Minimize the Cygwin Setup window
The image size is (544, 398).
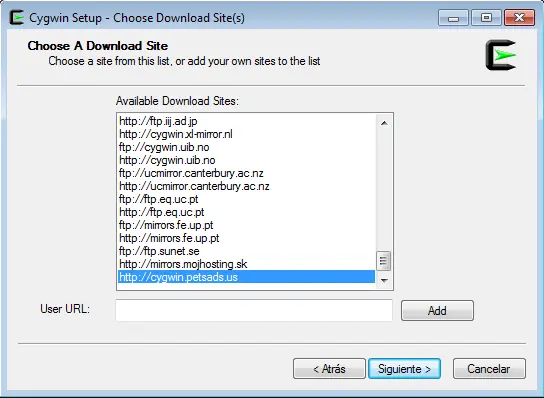453,18
